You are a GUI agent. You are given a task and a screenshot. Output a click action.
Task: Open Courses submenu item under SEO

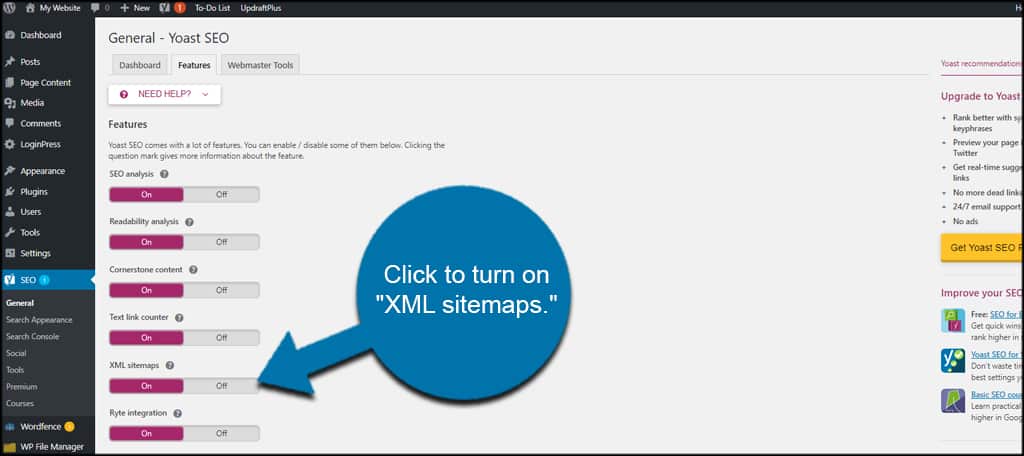[x=20, y=403]
